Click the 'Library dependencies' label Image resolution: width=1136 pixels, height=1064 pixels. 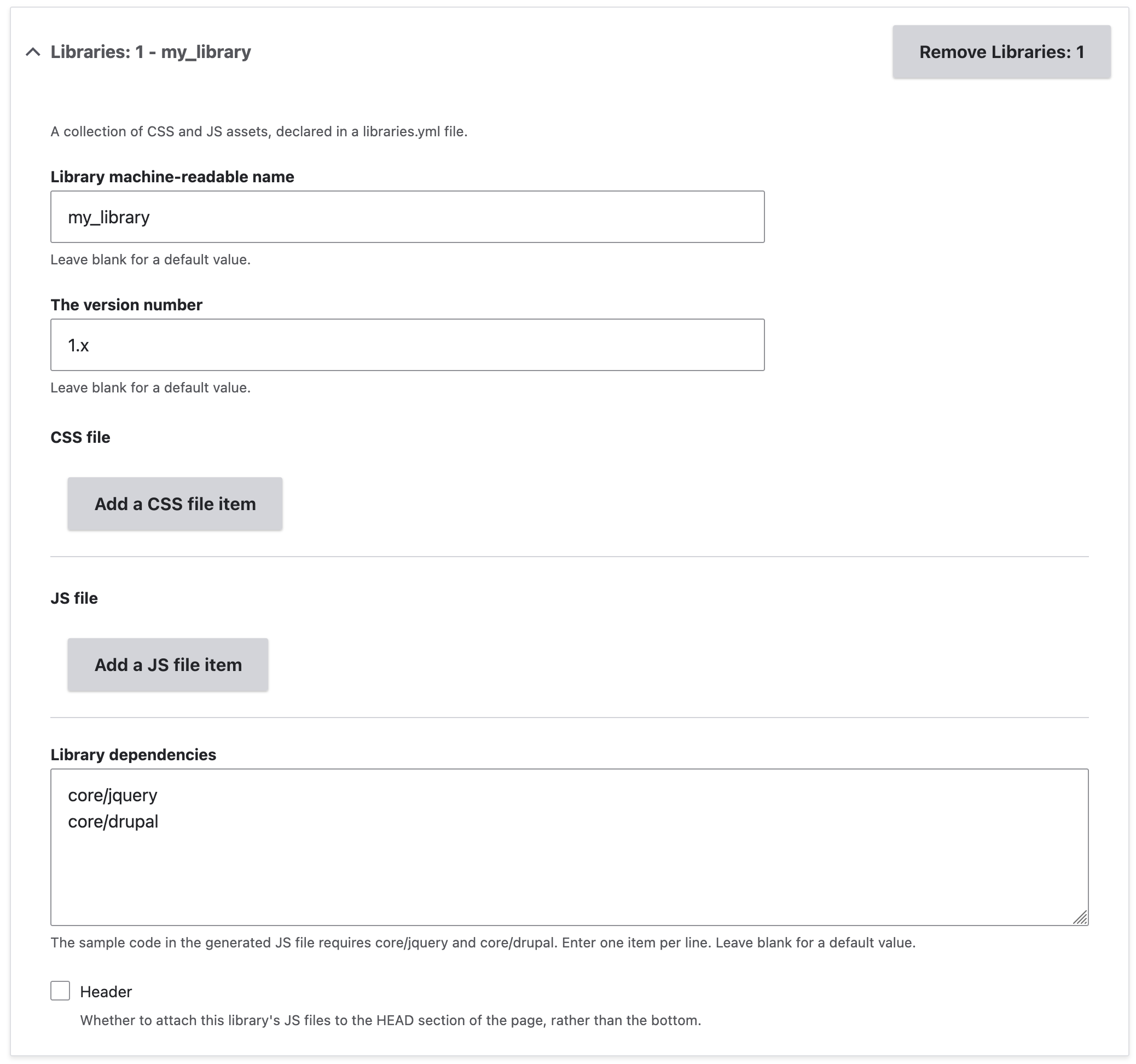[x=133, y=754]
